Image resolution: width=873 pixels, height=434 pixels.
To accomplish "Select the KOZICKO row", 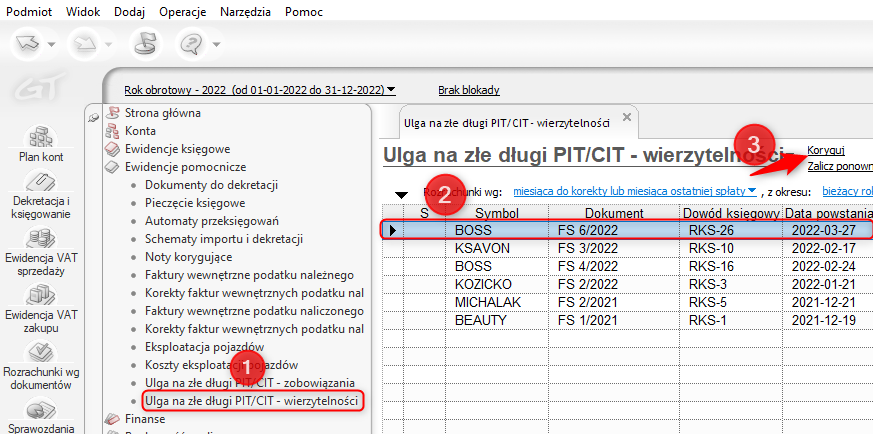I will point(626,284).
